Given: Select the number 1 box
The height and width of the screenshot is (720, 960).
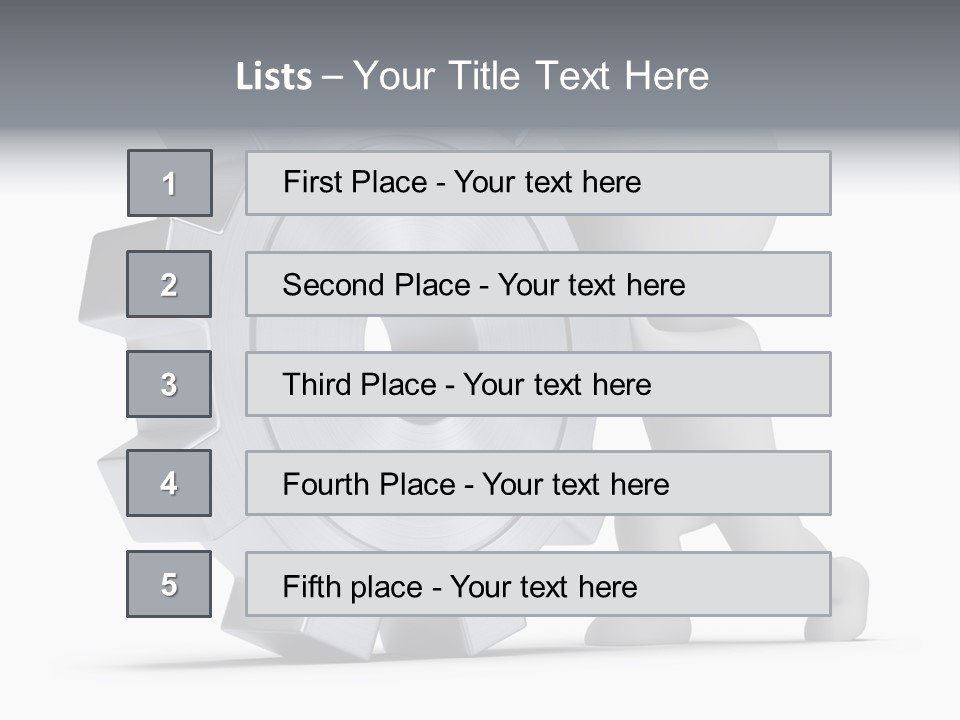Looking at the screenshot, I should pyautogui.click(x=170, y=183).
